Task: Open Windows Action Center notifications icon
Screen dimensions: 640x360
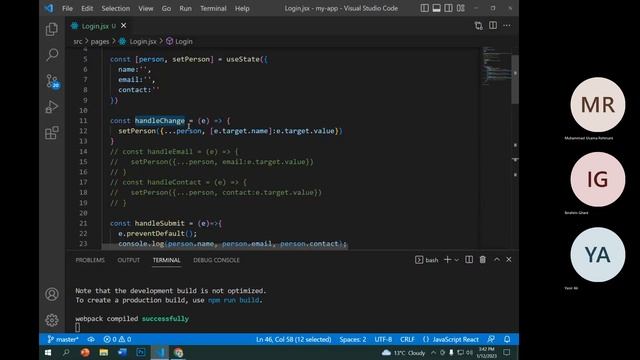Action: tap(507, 353)
